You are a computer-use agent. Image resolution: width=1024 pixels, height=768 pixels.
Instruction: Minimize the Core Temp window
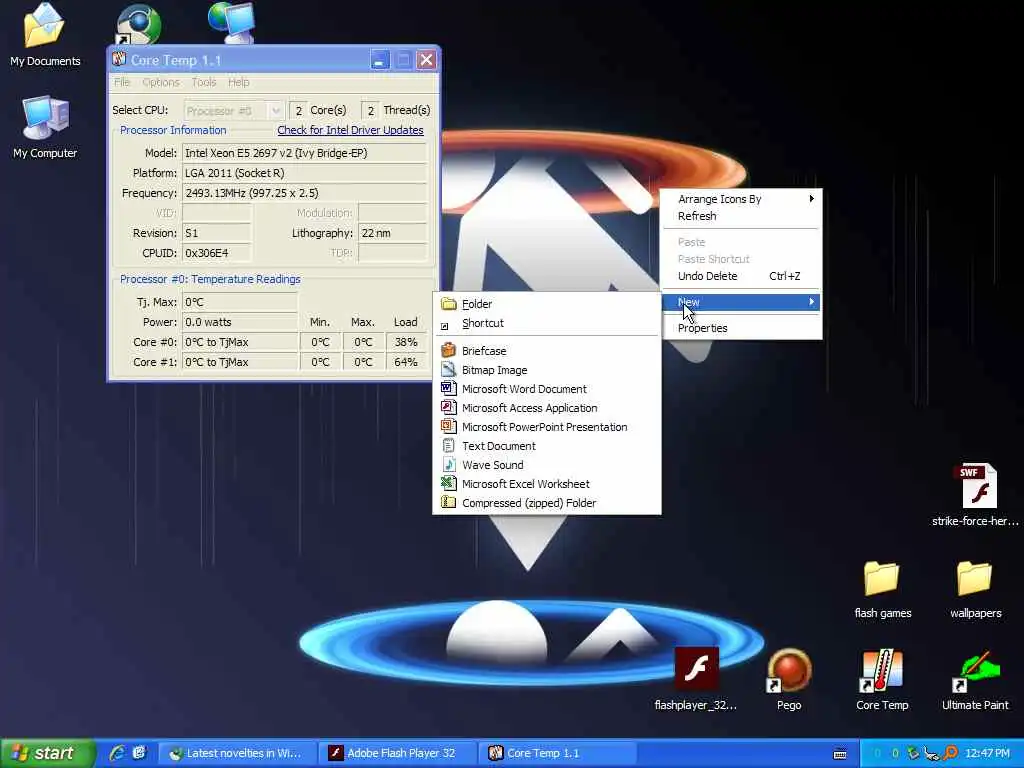[x=380, y=60]
